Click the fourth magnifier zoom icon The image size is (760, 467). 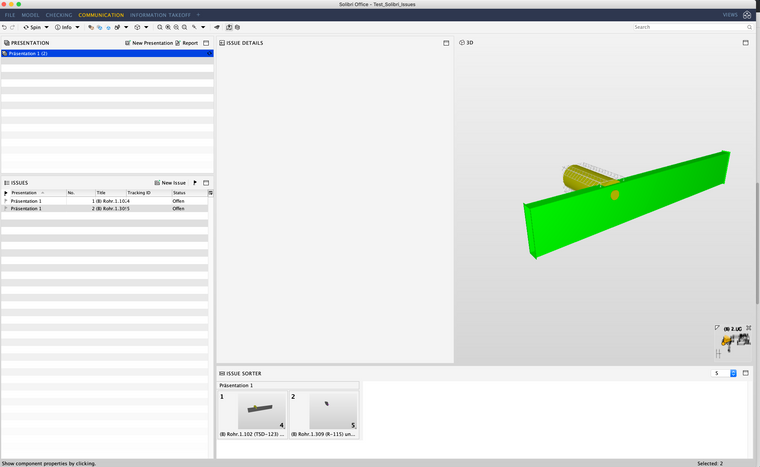click(184, 27)
